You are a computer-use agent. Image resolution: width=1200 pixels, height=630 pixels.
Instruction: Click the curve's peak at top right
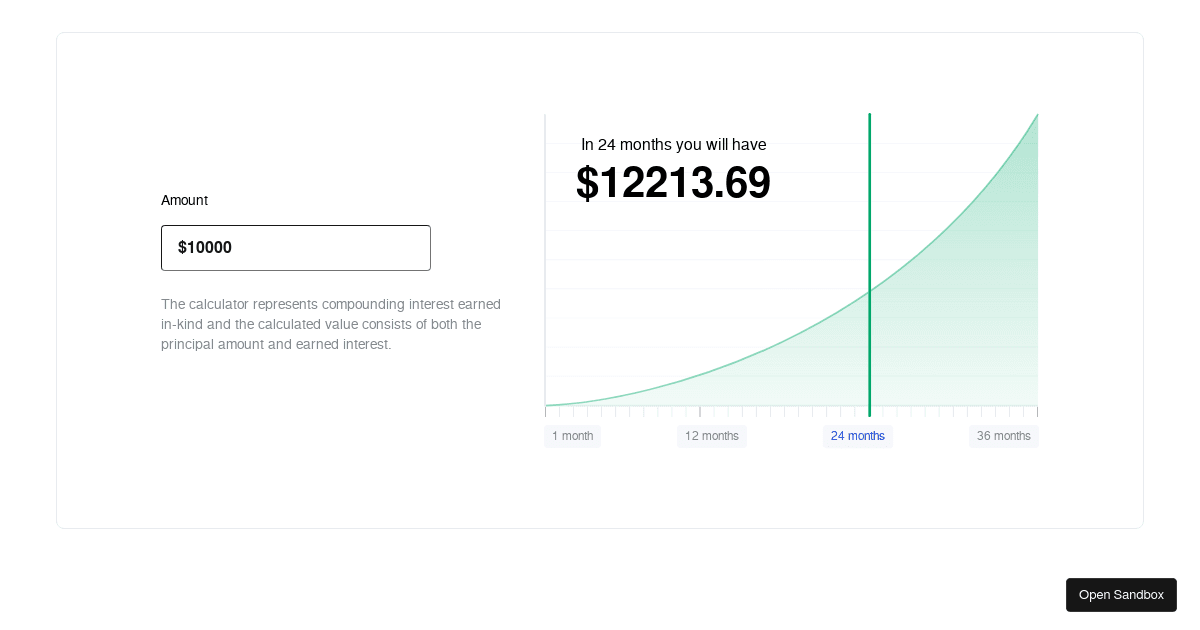coord(1037,114)
